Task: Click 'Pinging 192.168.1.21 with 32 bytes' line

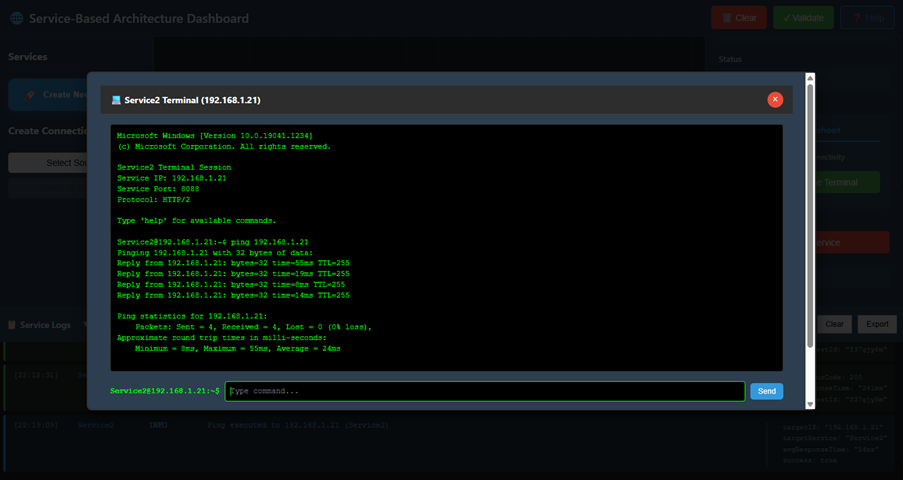Action: (x=215, y=252)
